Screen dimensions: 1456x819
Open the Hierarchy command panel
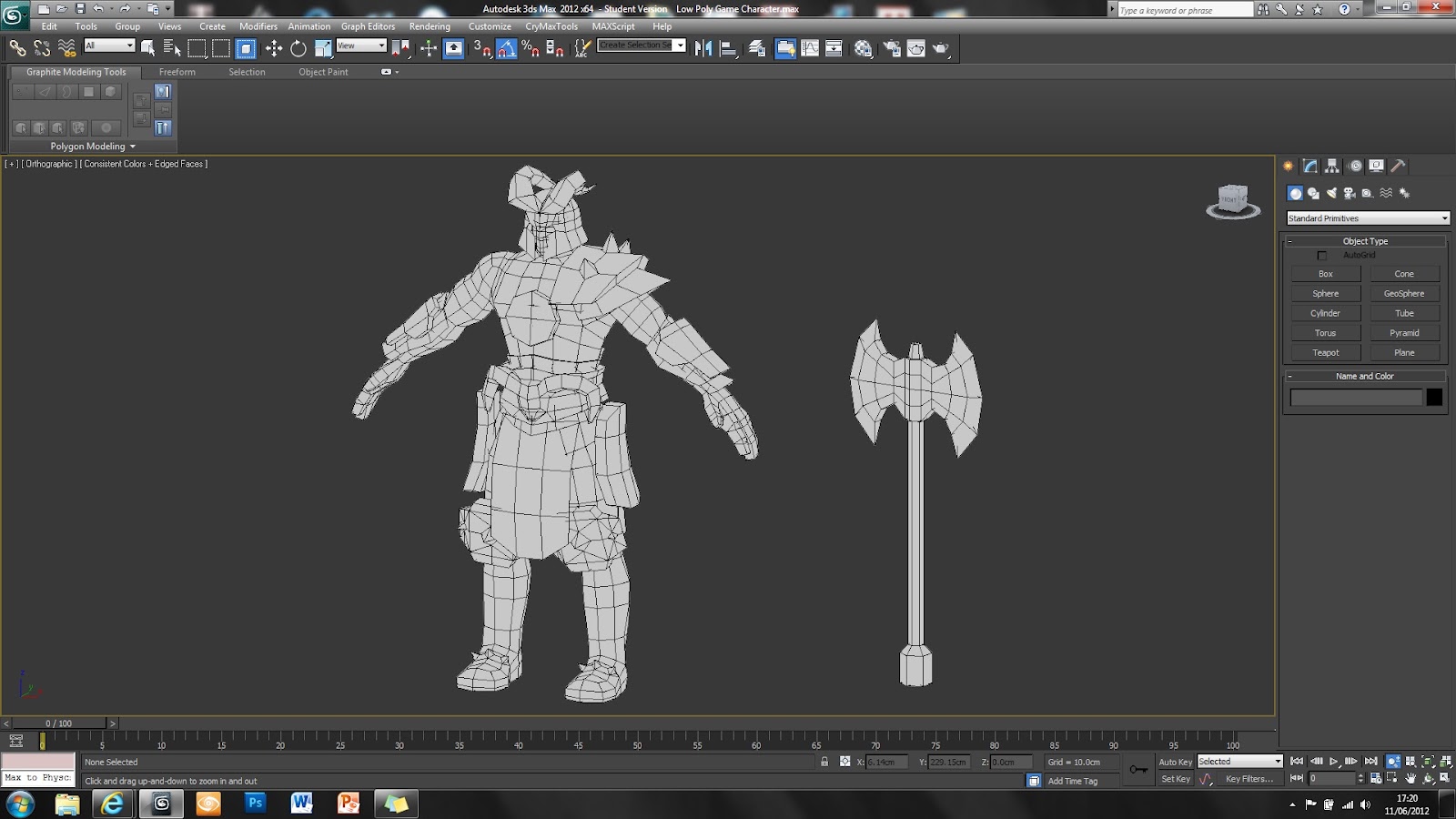pos(1332,166)
